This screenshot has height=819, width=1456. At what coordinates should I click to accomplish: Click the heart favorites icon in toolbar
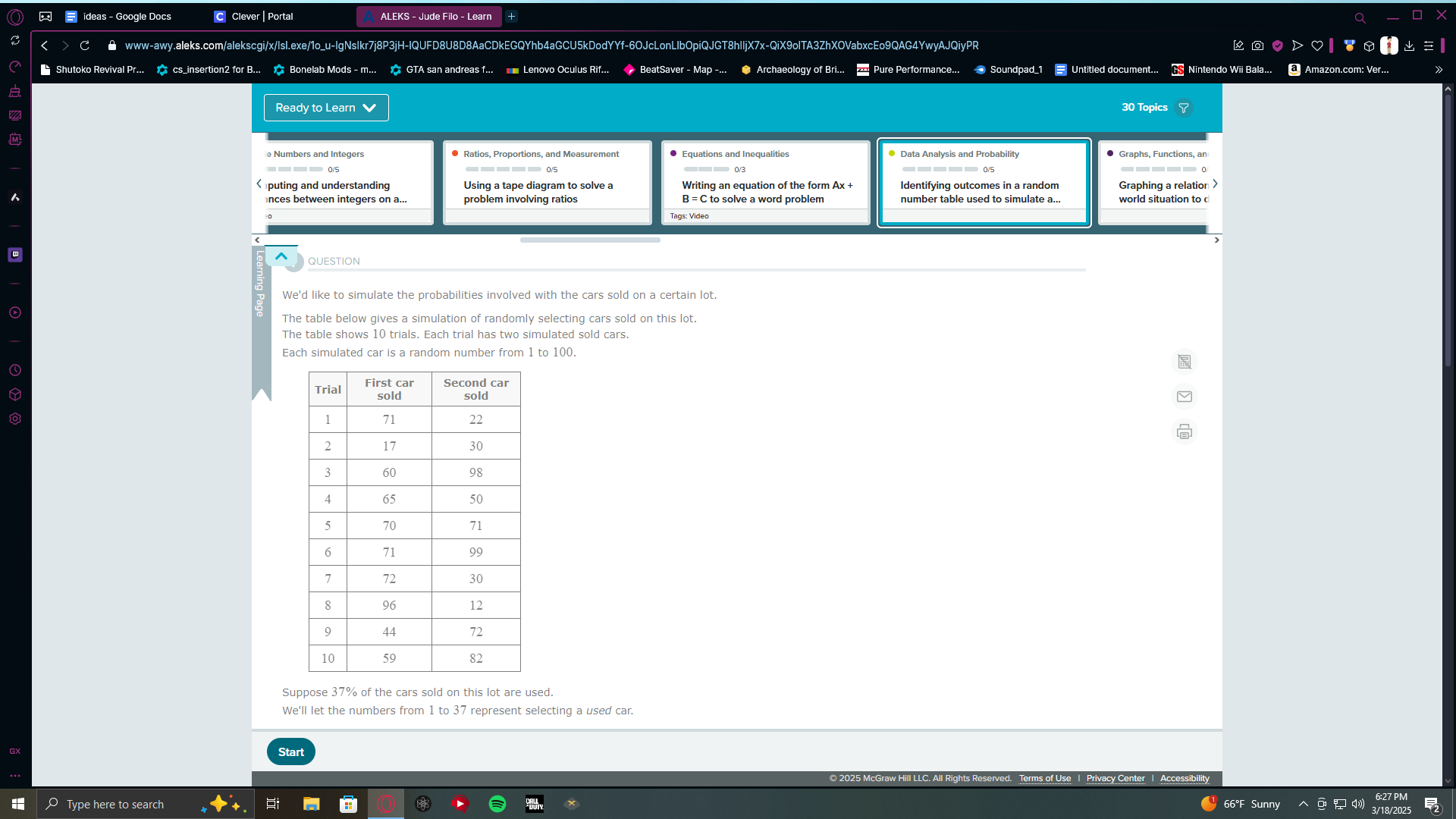coord(1318,45)
